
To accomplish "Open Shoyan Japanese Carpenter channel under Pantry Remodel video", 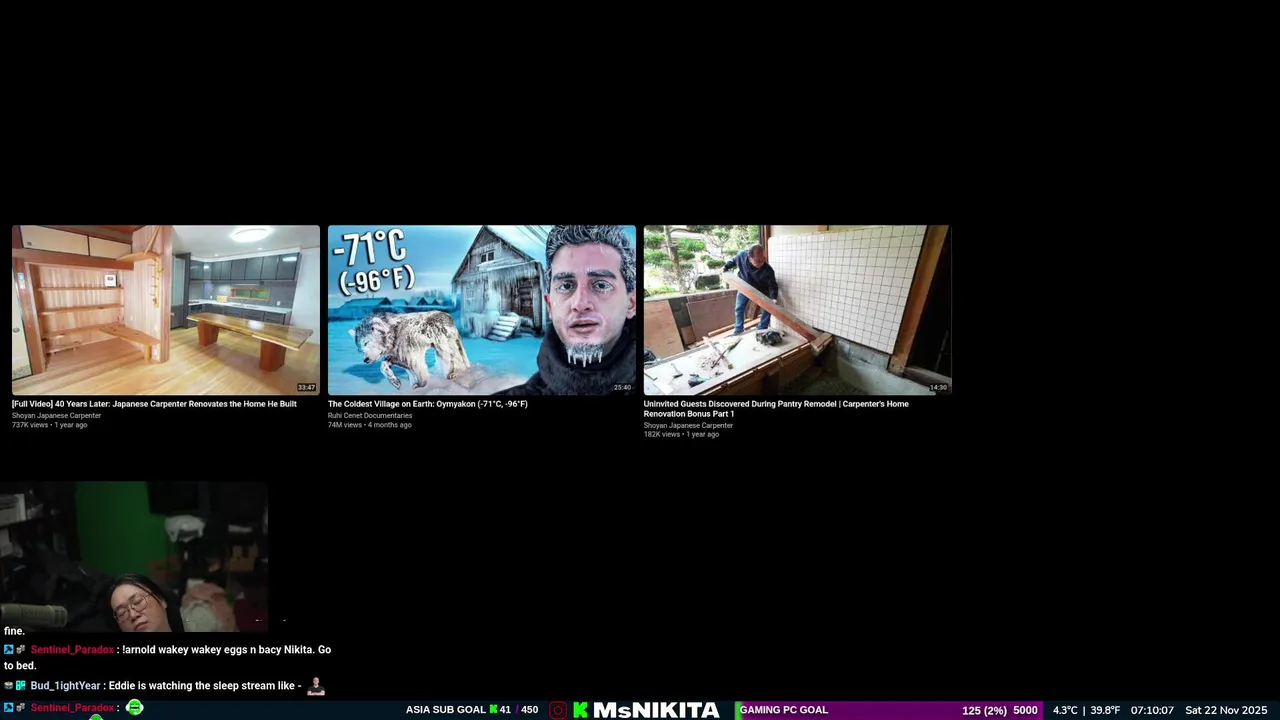I will (688, 425).
